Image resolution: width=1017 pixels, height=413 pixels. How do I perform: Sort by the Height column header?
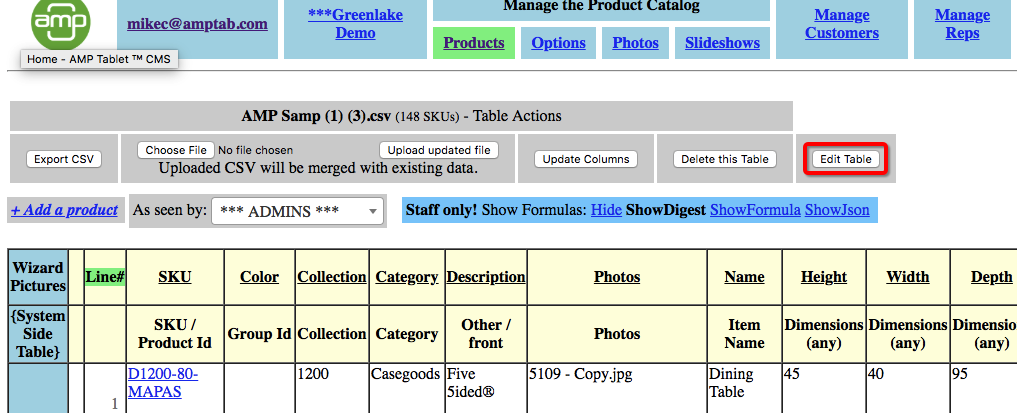click(x=824, y=277)
